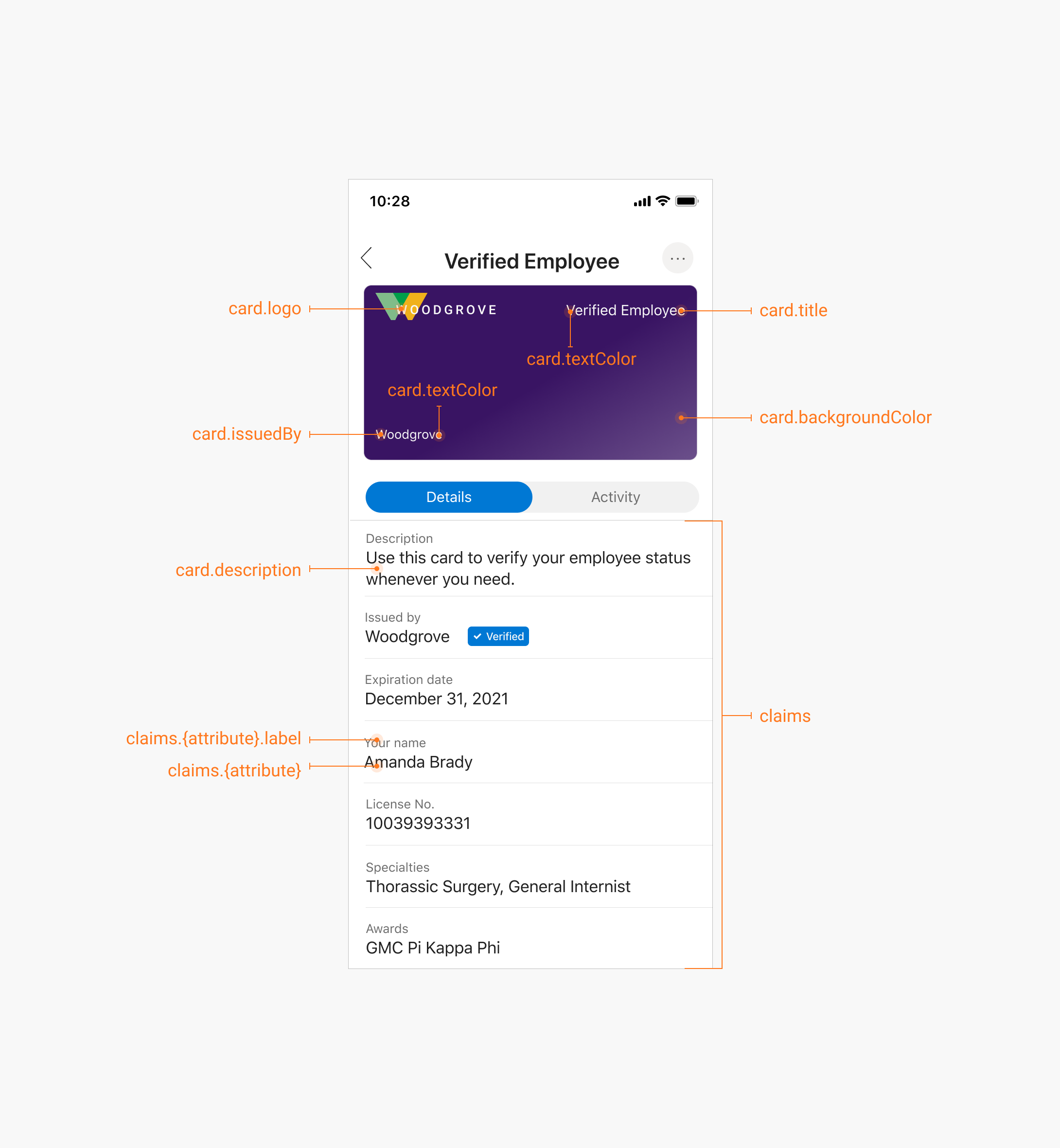Click the three-dot overflow menu icon
Screen dimensions: 1060x1148
[x=678, y=258]
